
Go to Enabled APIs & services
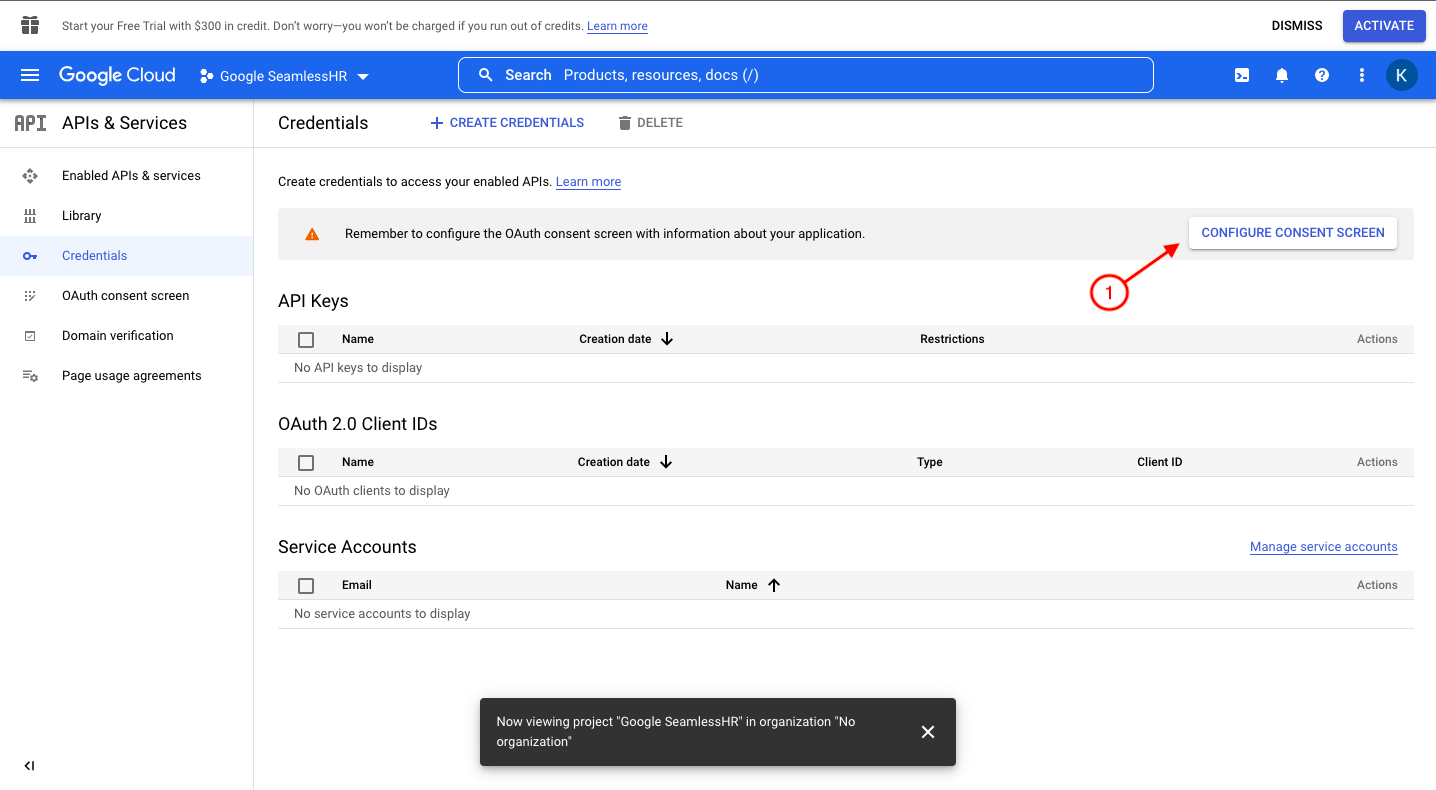[x=131, y=176]
